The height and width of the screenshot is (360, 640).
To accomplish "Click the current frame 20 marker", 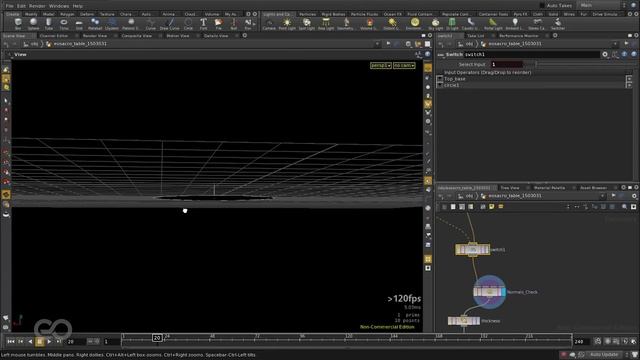I will (157, 338).
